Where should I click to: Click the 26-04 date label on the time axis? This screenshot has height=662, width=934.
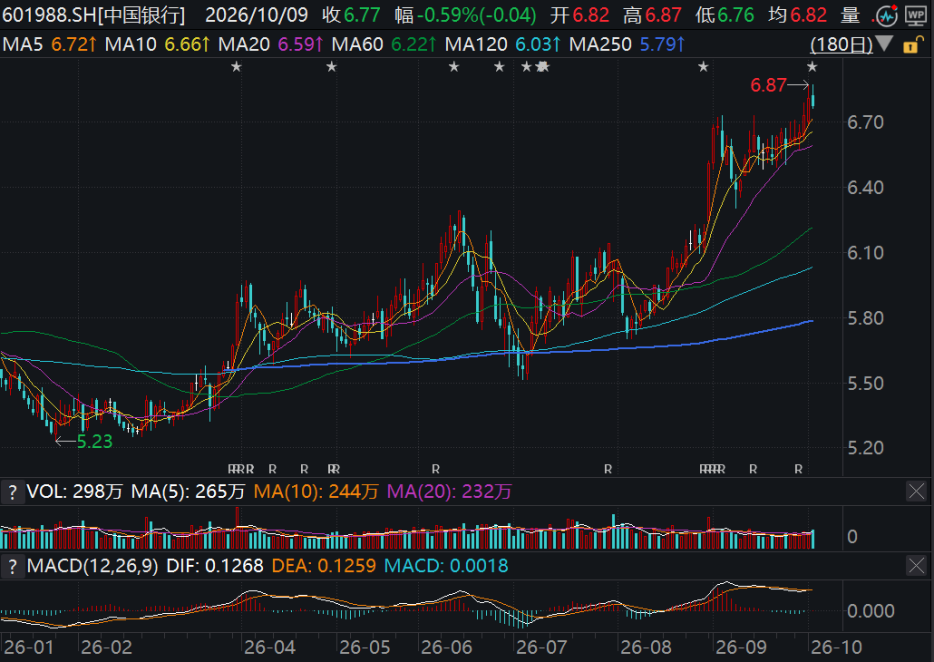point(270,648)
